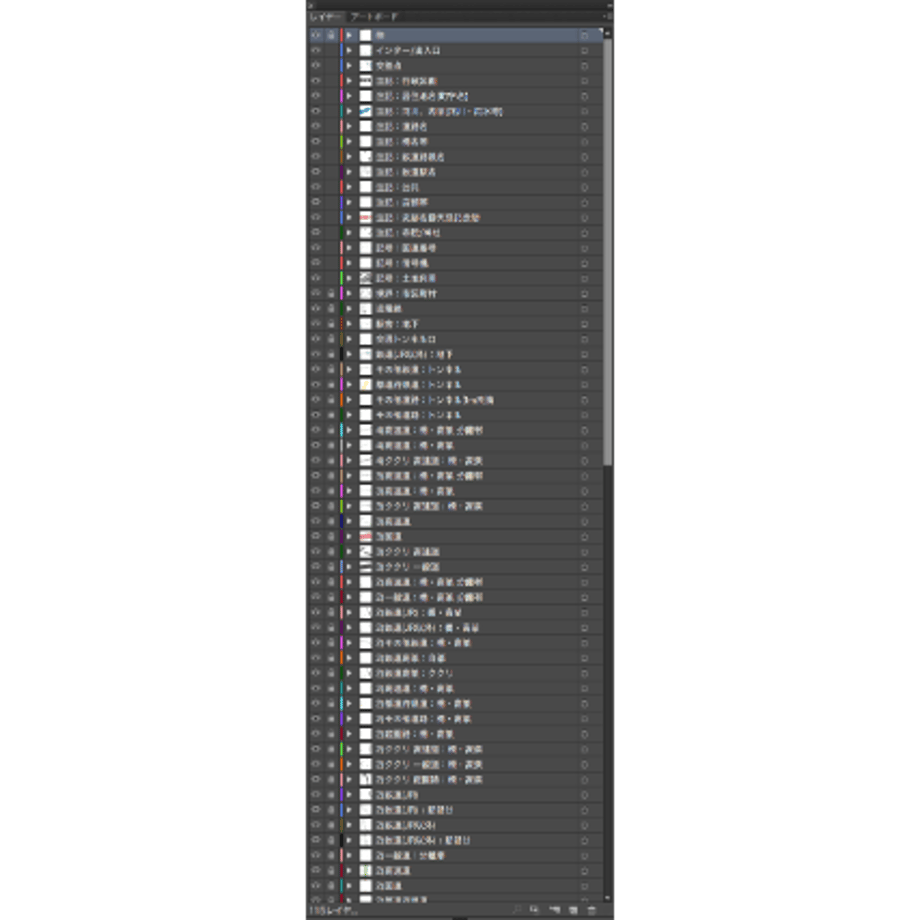
Task: Hide the 送電線 layer with its eye
Action: pyautogui.click(x=316, y=309)
